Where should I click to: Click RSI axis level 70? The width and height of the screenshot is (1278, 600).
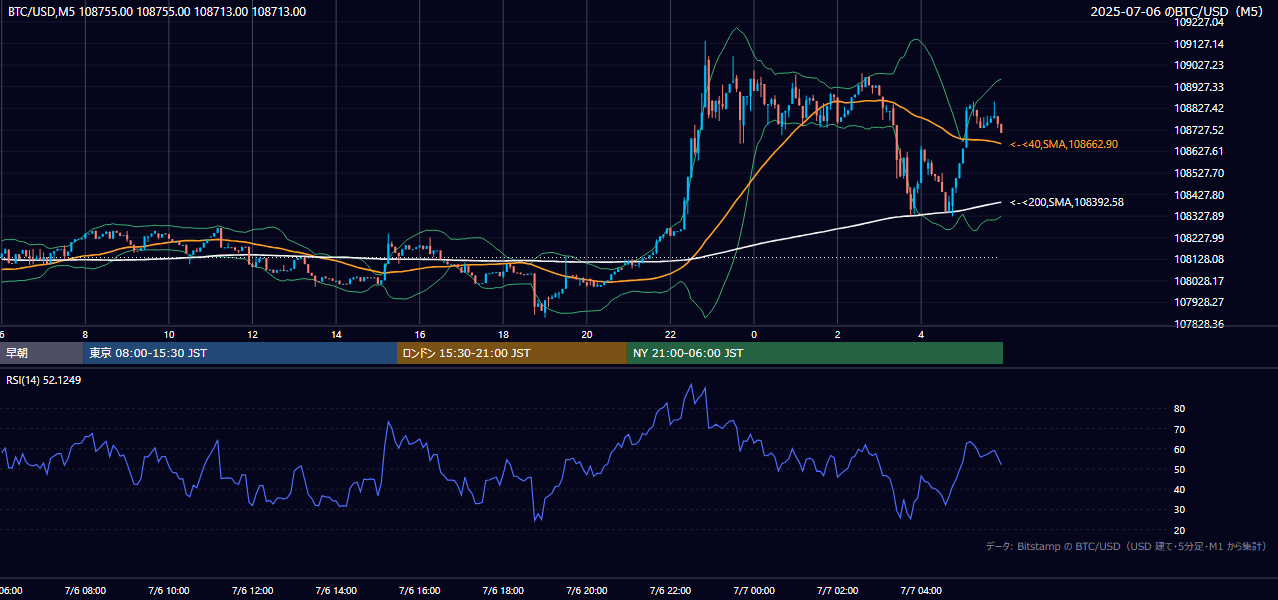pos(1180,429)
